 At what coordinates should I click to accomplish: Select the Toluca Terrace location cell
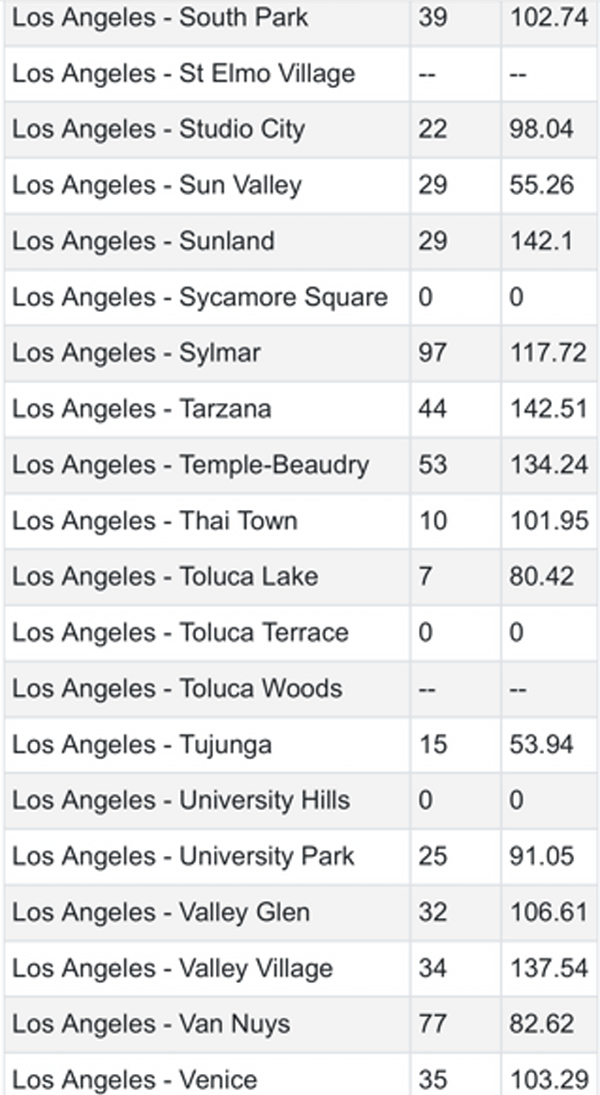(x=180, y=633)
